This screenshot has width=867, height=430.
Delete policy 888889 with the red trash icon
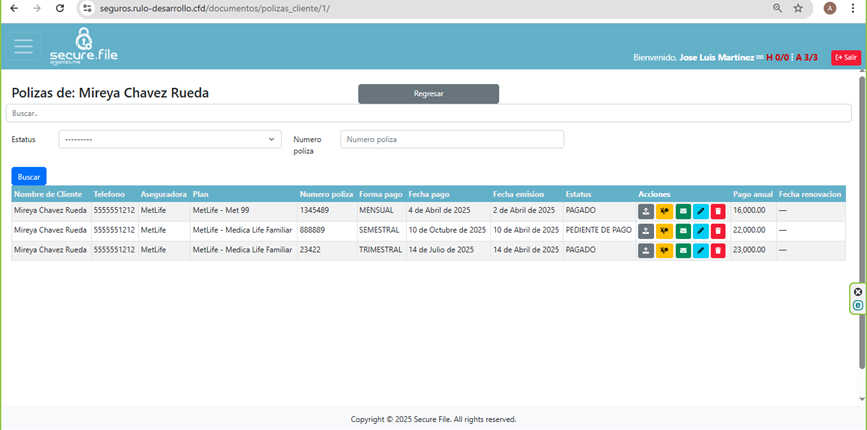718,230
